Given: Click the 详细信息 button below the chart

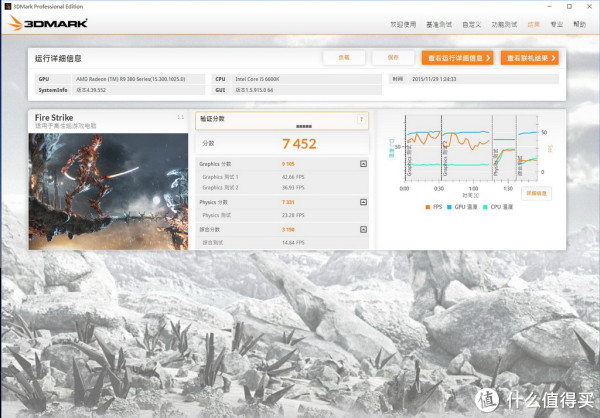Looking at the screenshot, I should [536, 194].
